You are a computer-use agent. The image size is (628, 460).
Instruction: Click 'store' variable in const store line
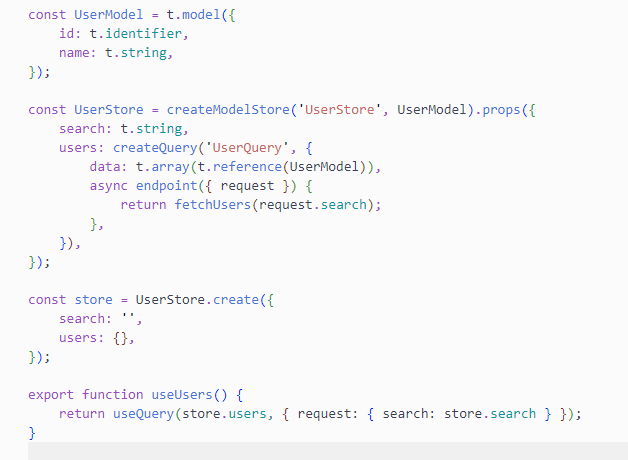tap(93, 300)
